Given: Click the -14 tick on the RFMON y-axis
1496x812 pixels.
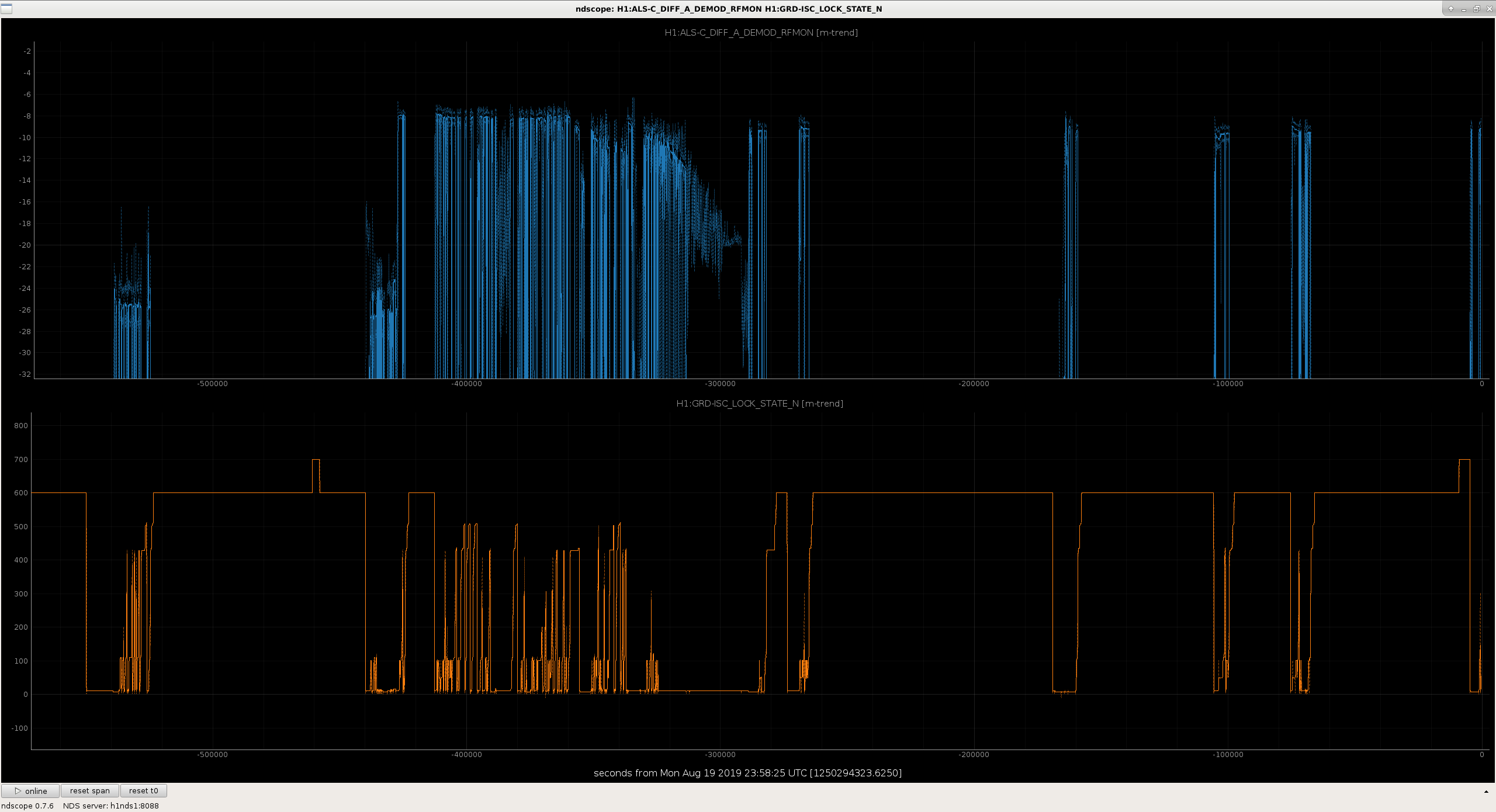Looking at the screenshot, I should coord(25,181).
